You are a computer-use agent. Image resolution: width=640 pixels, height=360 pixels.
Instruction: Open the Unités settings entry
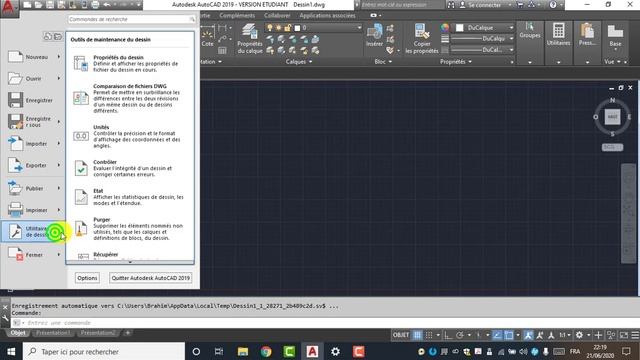[x=130, y=136]
